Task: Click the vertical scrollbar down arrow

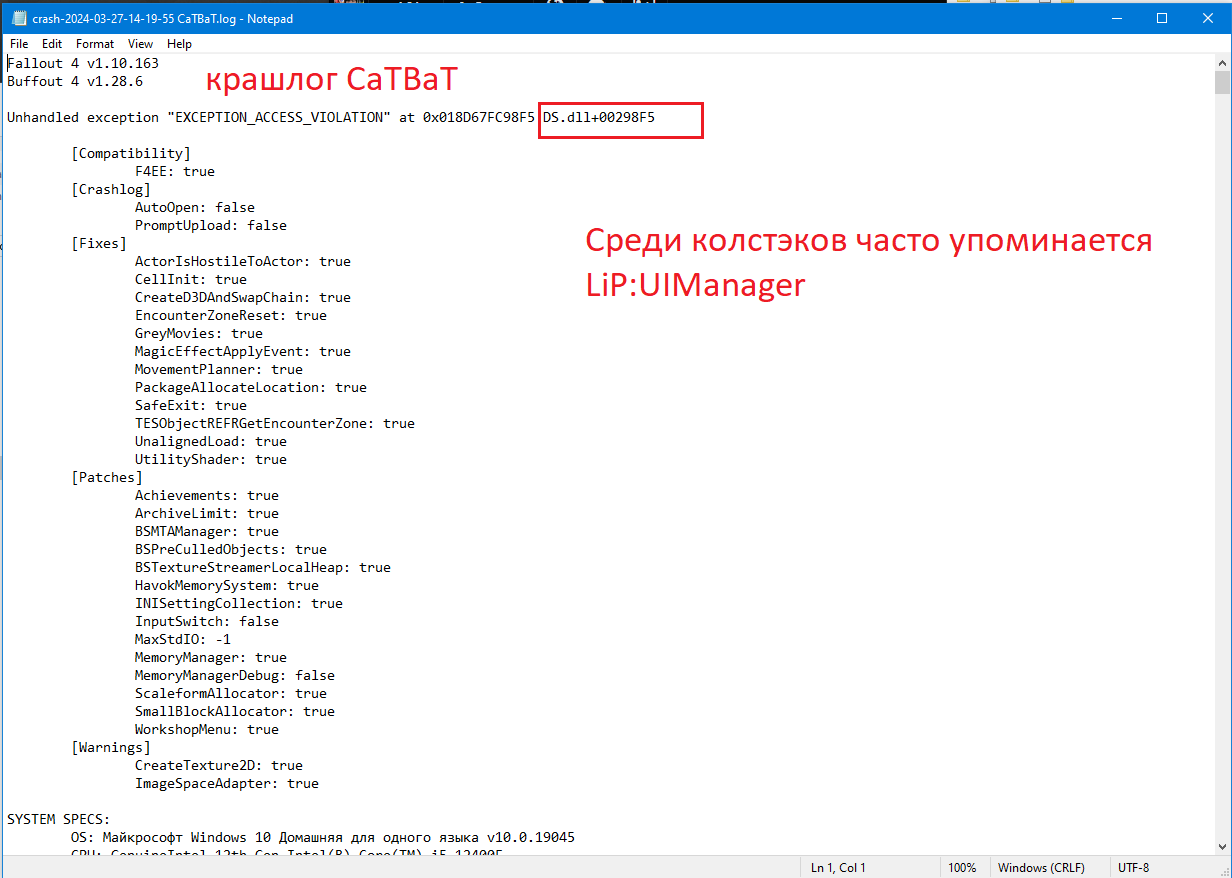Action: [1222, 847]
